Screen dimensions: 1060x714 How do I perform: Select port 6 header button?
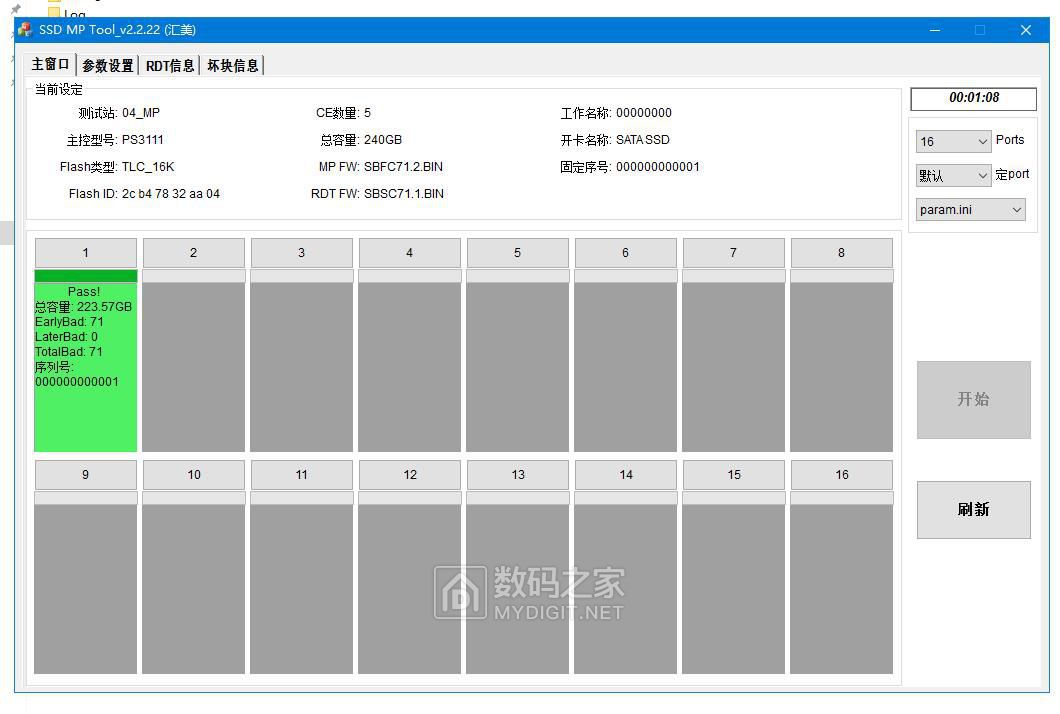[625, 253]
